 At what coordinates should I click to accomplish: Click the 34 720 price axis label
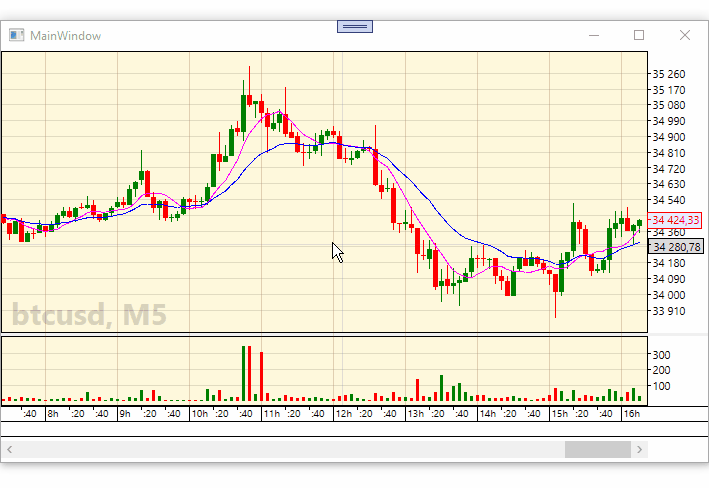(669, 169)
